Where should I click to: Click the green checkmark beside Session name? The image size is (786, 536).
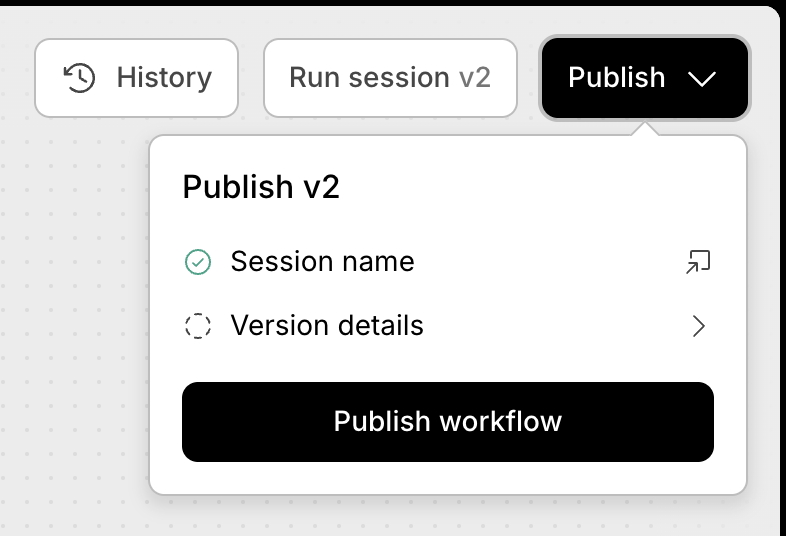[x=198, y=262]
